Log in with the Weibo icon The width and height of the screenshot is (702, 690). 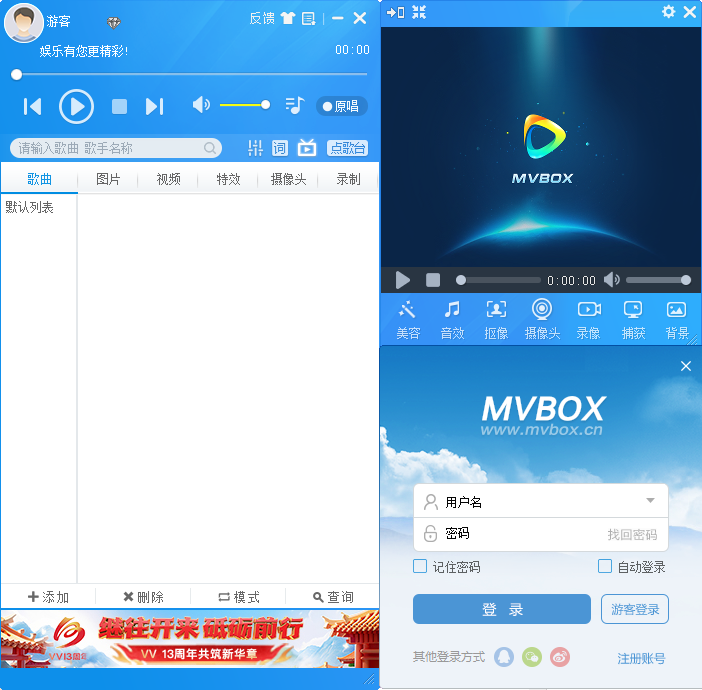(560, 657)
